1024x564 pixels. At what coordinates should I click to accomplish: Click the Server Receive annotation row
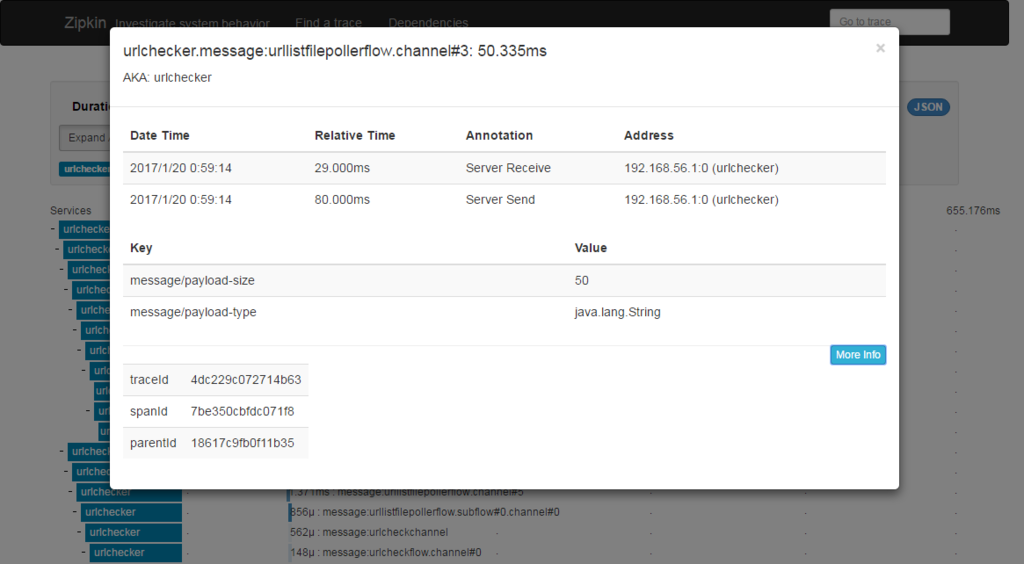pos(504,168)
